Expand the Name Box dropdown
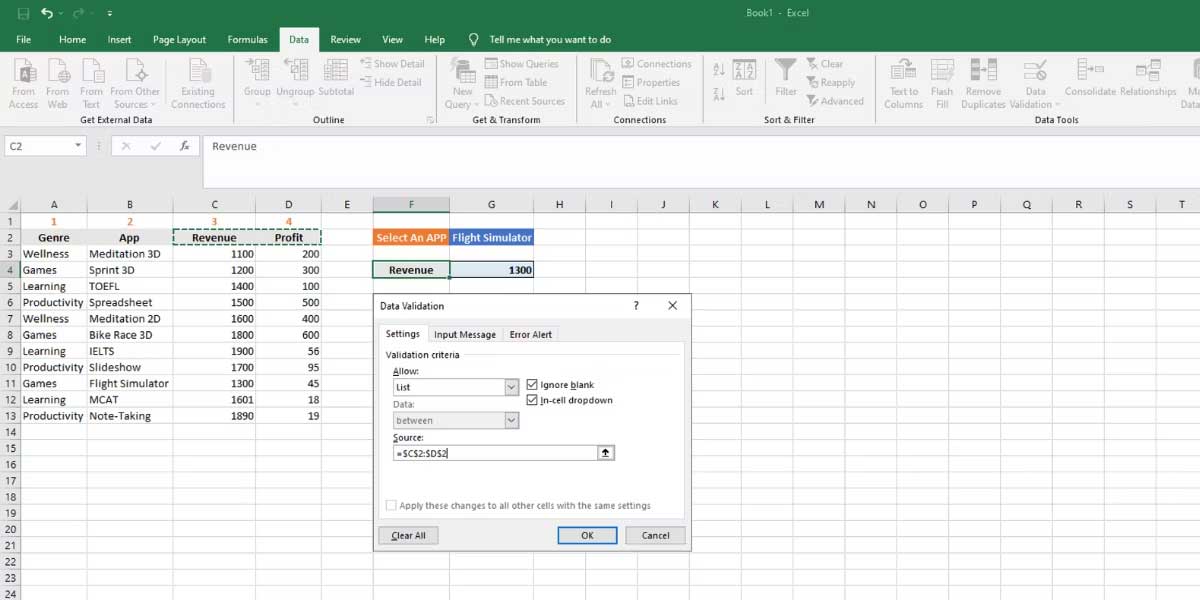Viewport: 1200px width, 600px height. 80,145
